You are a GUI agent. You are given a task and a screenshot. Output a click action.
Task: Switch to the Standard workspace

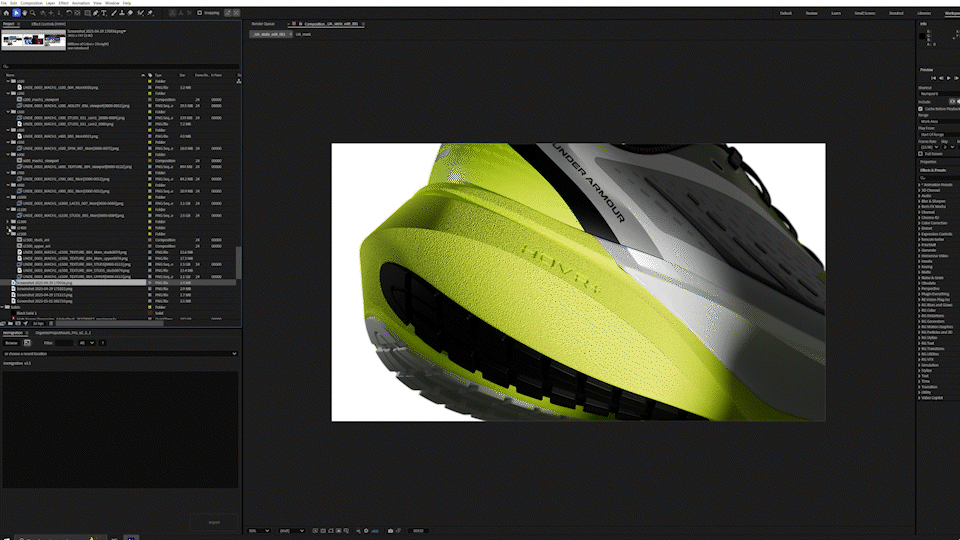tap(896, 13)
